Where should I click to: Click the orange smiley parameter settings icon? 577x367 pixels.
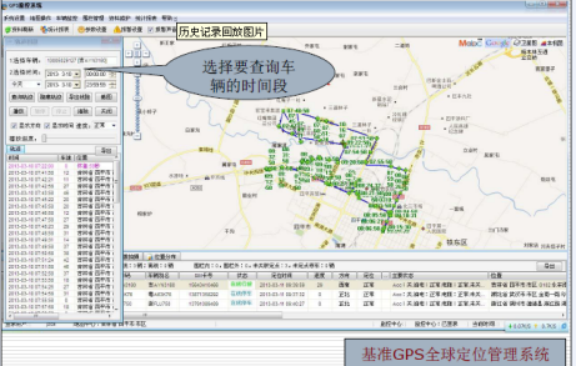point(81,29)
